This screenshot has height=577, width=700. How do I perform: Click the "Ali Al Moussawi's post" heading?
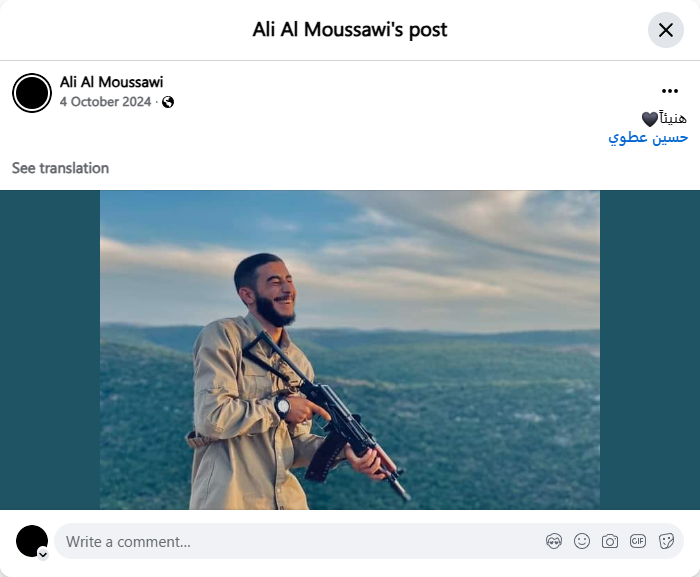coord(350,30)
